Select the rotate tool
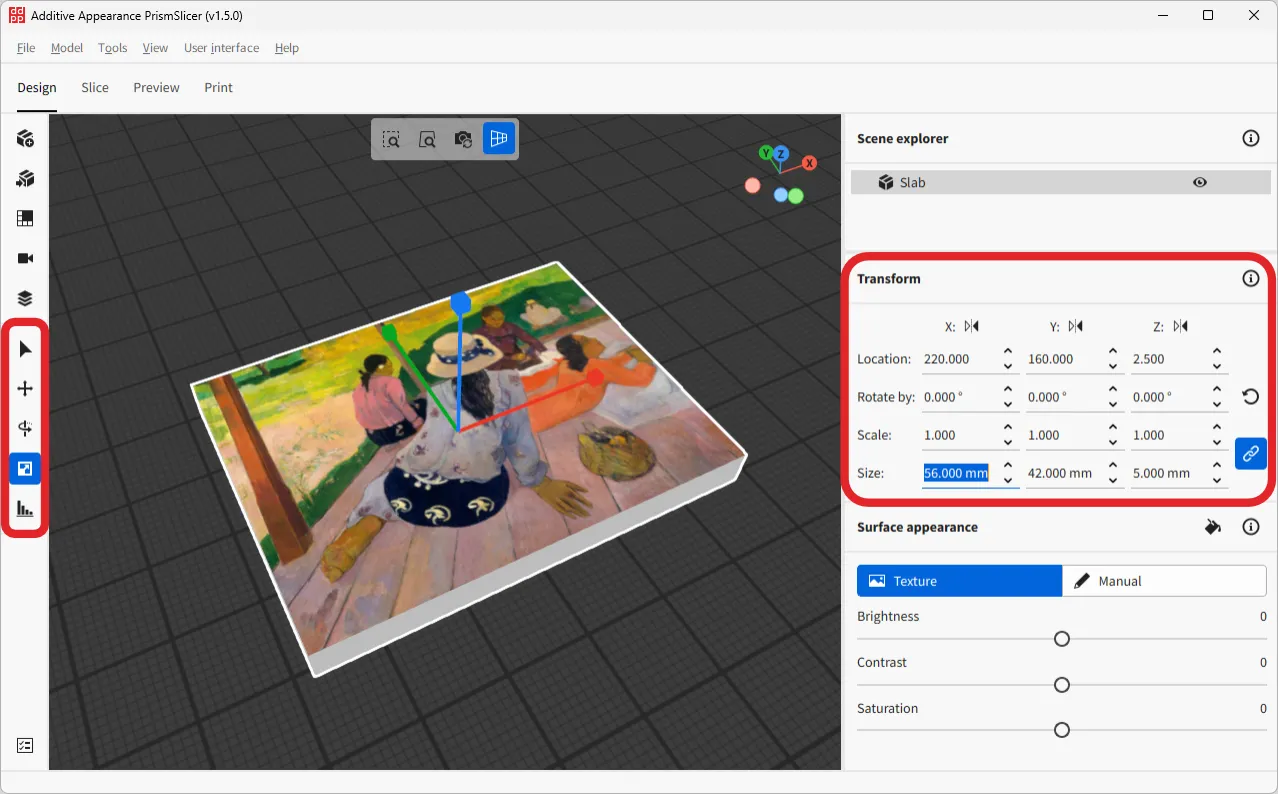 click(24, 428)
